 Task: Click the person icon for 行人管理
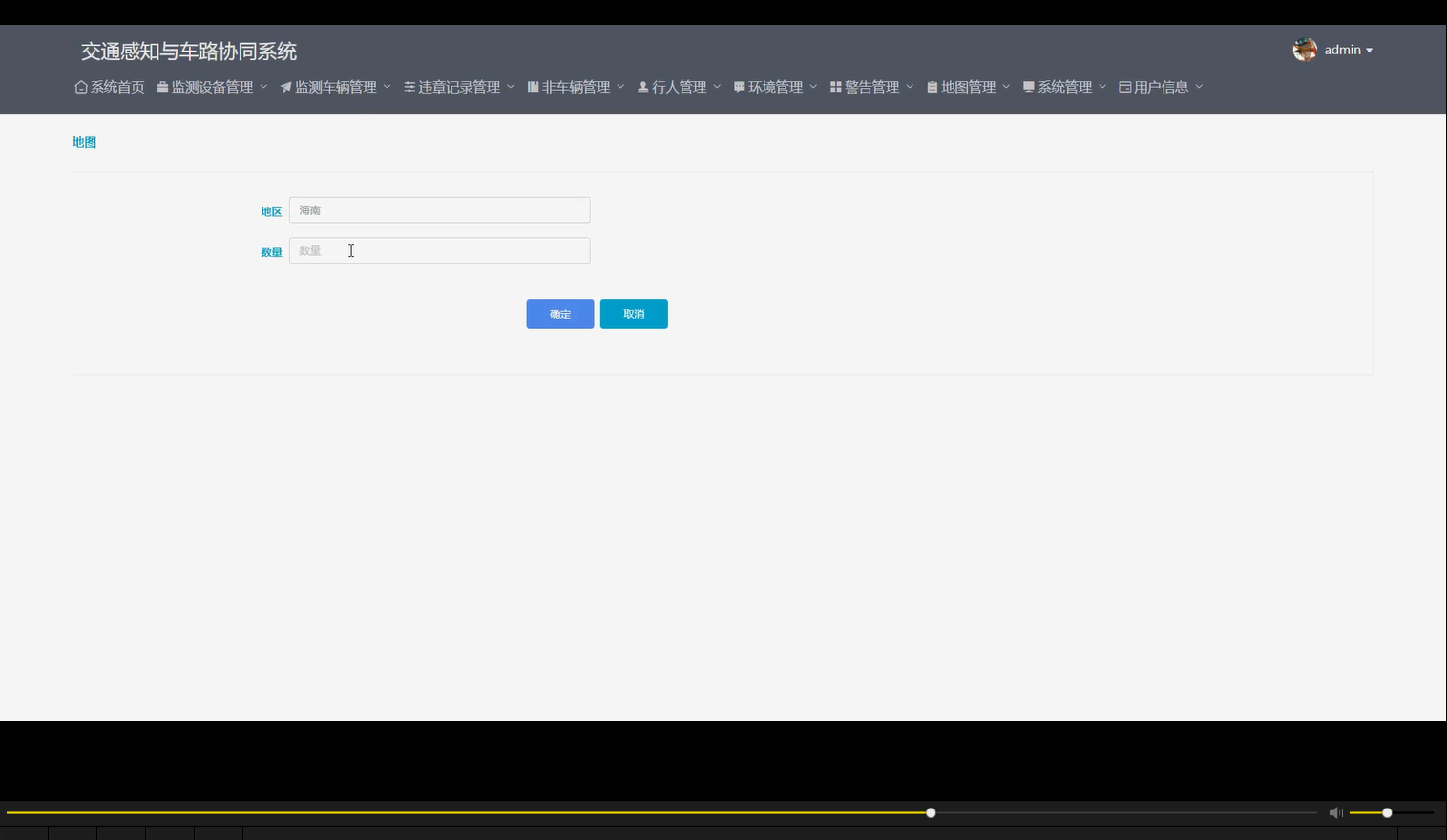pos(642,86)
